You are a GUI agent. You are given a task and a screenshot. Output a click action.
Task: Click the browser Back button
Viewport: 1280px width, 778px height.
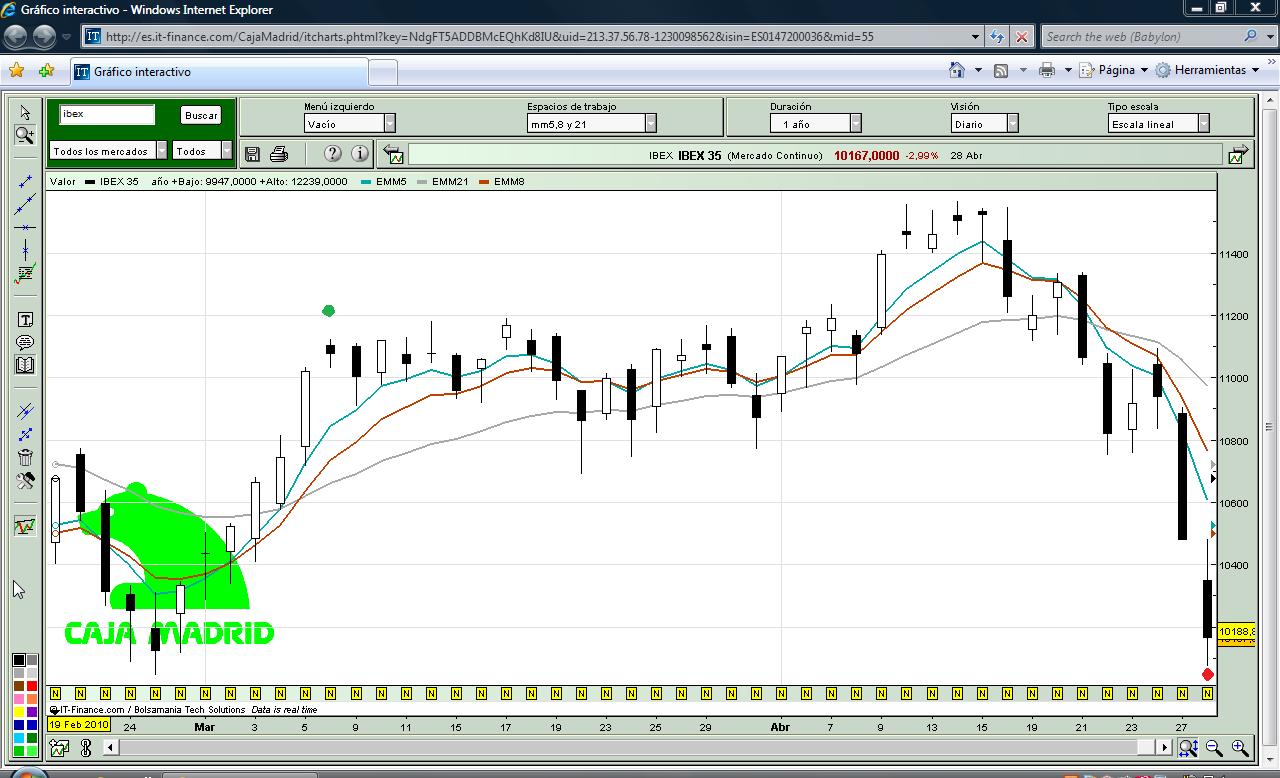pyautogui.click(x=16, y=36)
